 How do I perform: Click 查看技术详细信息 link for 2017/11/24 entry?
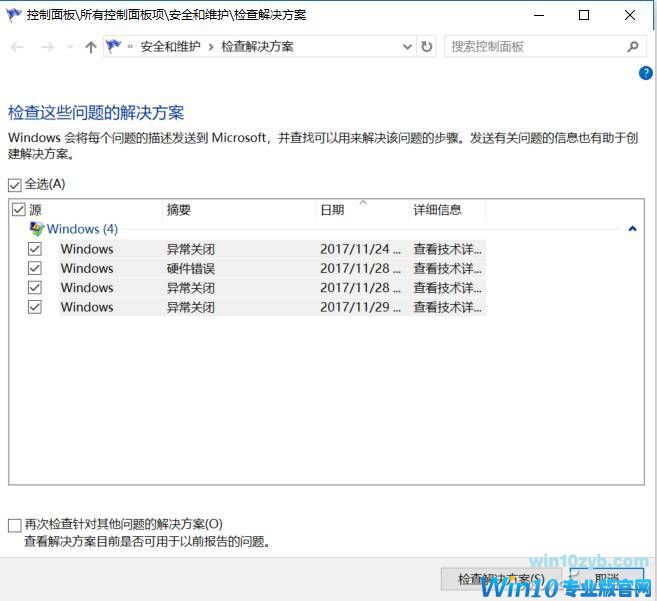[448, 249]
